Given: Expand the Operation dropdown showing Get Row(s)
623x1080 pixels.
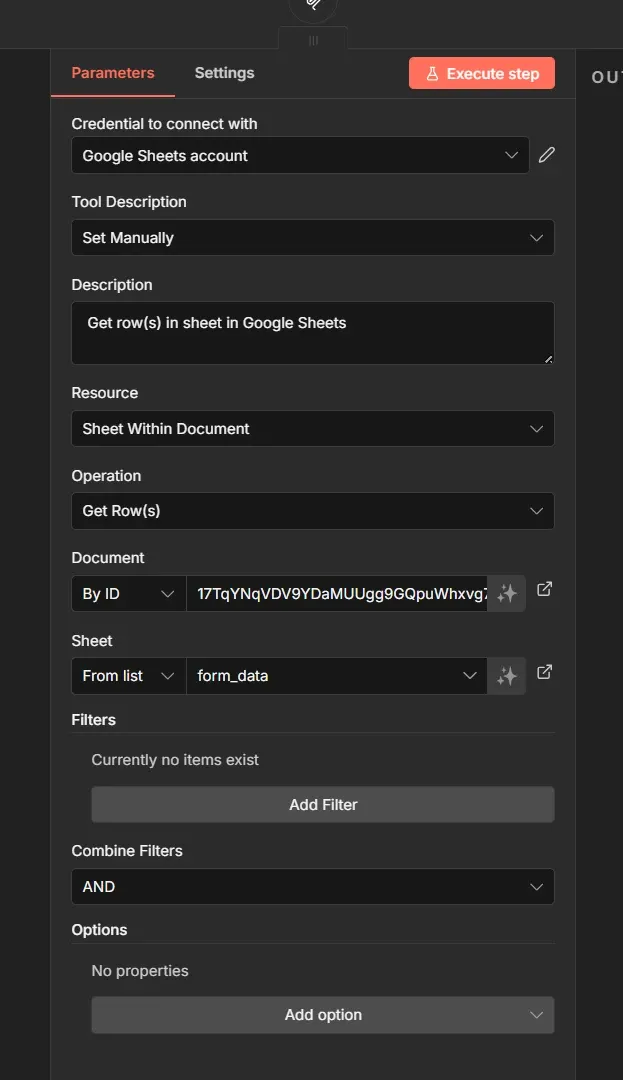Looking at the screenshot, I should tap(312, 510).
